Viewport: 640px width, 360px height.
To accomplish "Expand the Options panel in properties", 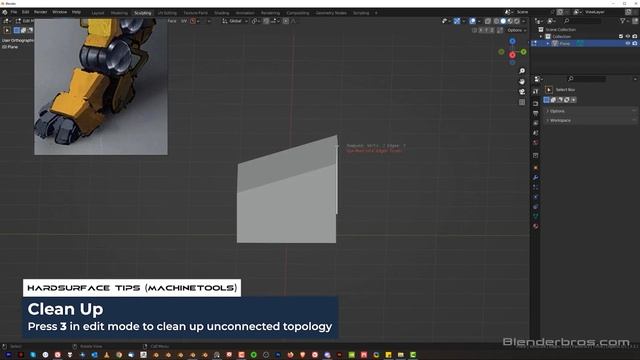I will click(x=590, y=111).
